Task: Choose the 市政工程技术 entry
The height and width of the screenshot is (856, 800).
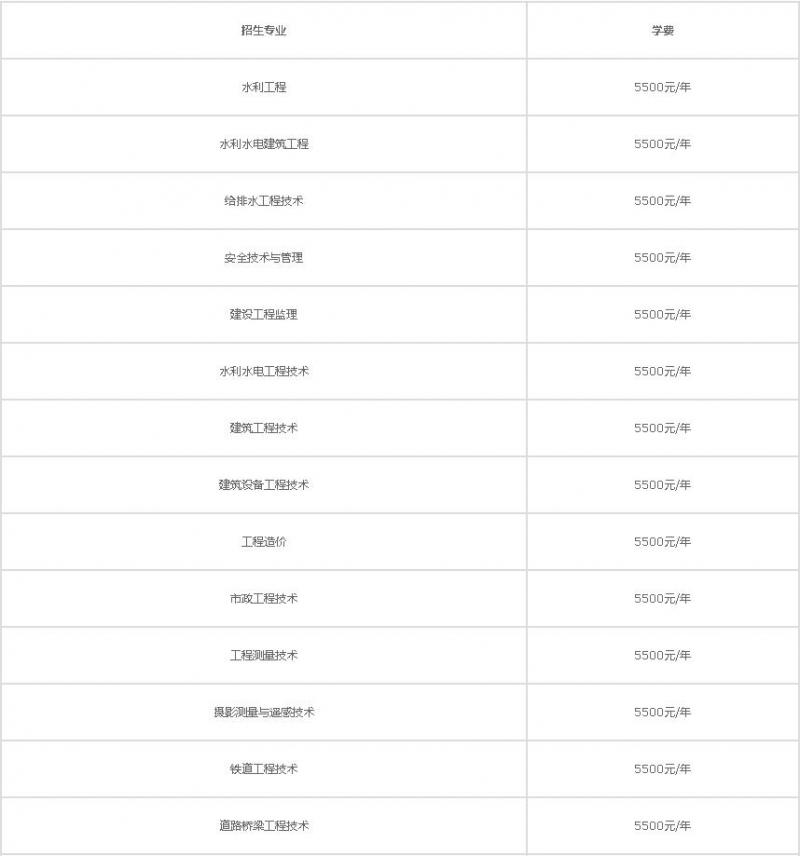Action: 264,599
